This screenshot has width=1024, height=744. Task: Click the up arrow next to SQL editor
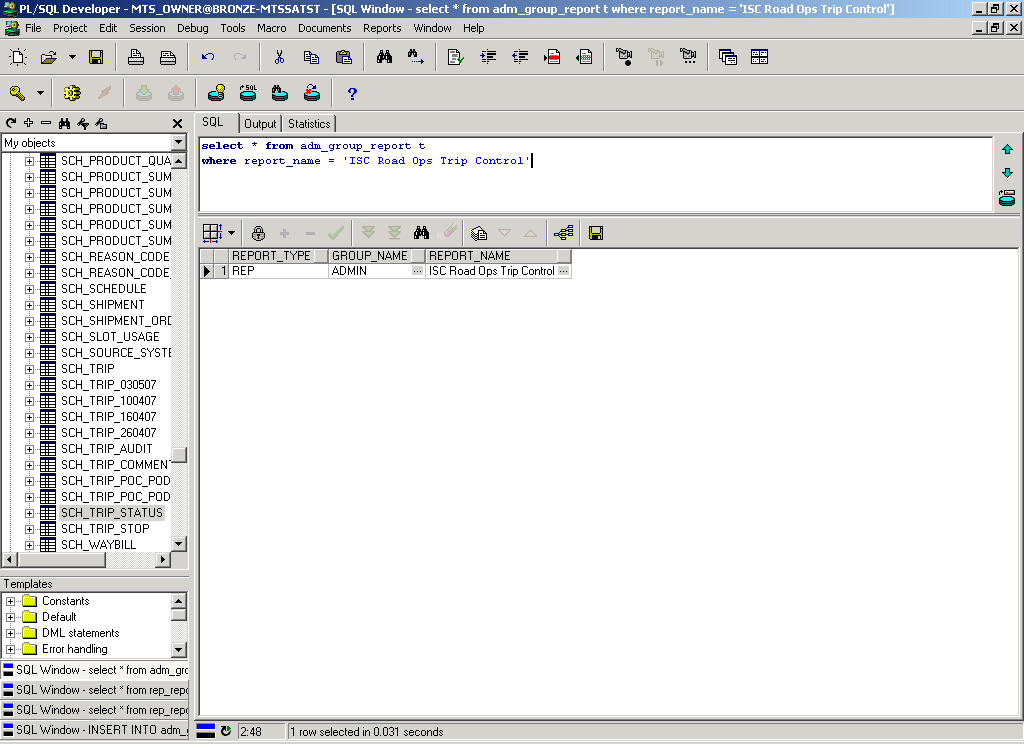point(1007,150)
